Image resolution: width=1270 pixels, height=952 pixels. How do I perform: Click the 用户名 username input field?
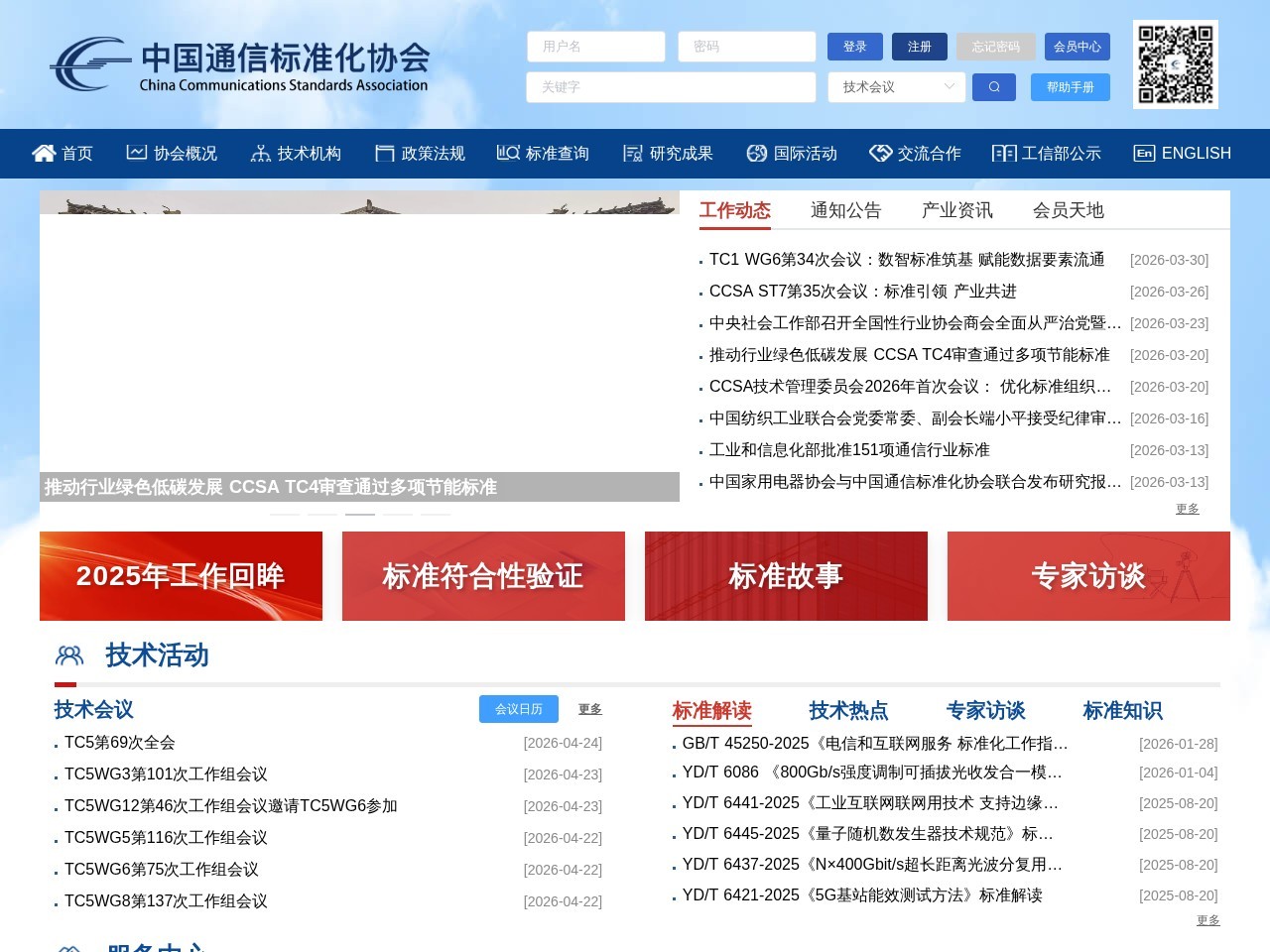point(595,47)
